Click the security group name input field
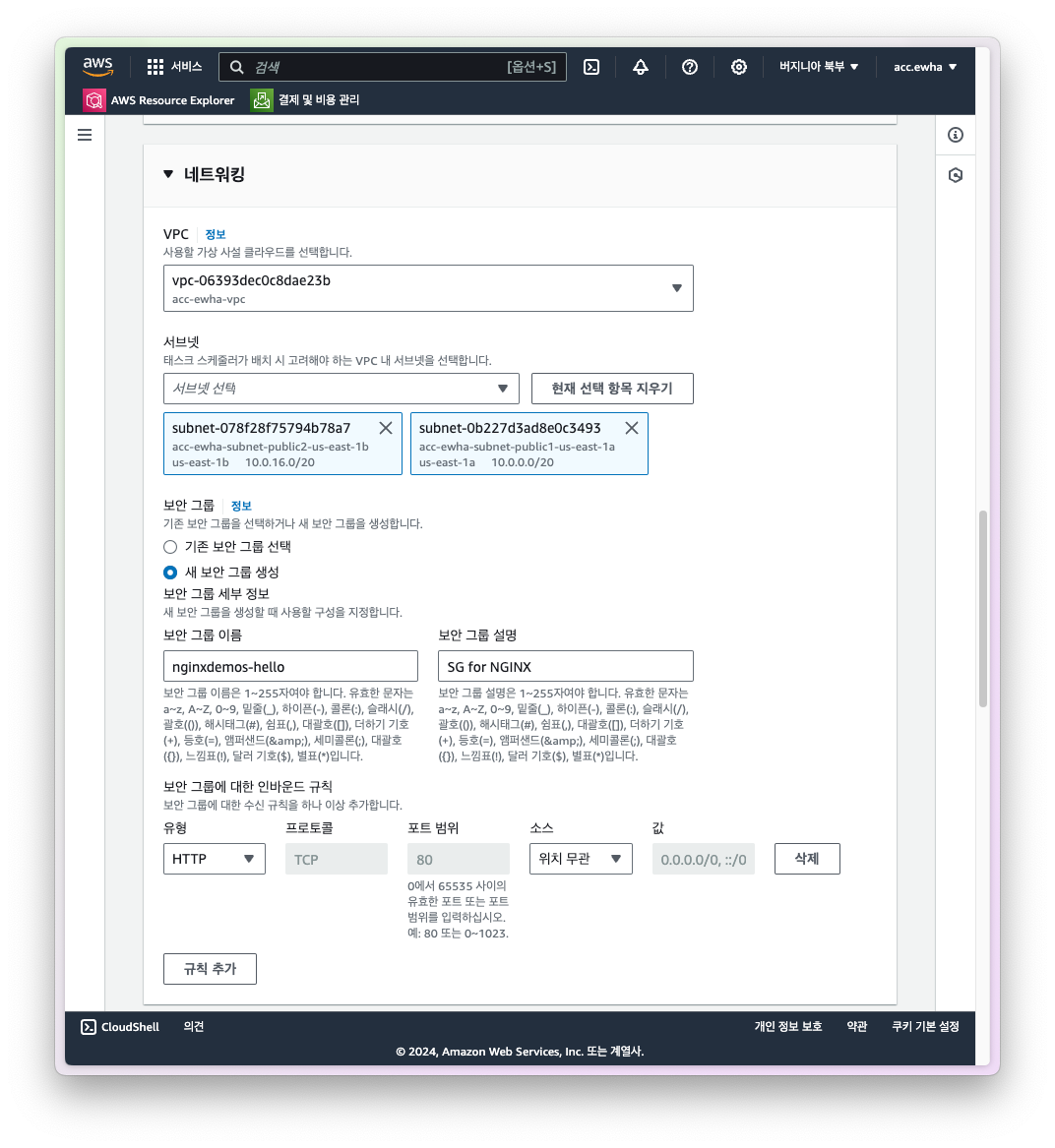 coord(290,666)
